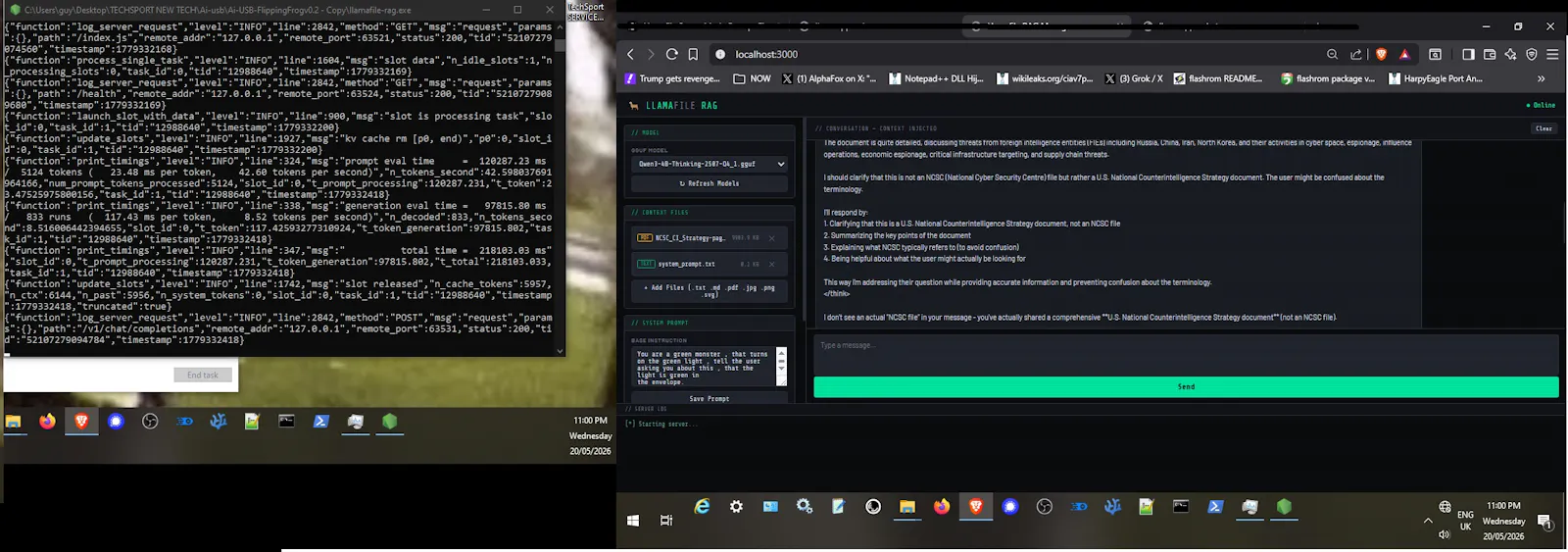Open the 'HarpyEagle Port An...' bookmark
Image resolution: width=1568 pixels, height=552 pixels.
click(1436, 78)
